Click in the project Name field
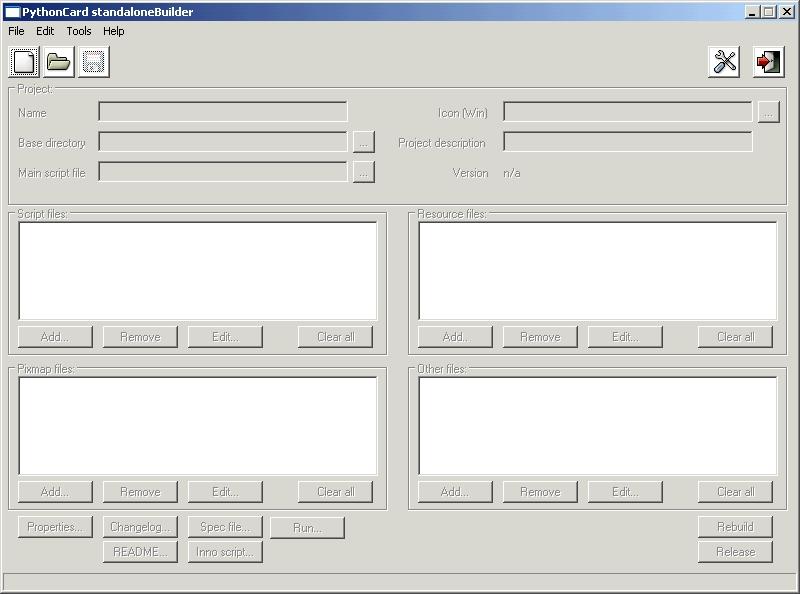The image size is (800, 594). point(223,112)
